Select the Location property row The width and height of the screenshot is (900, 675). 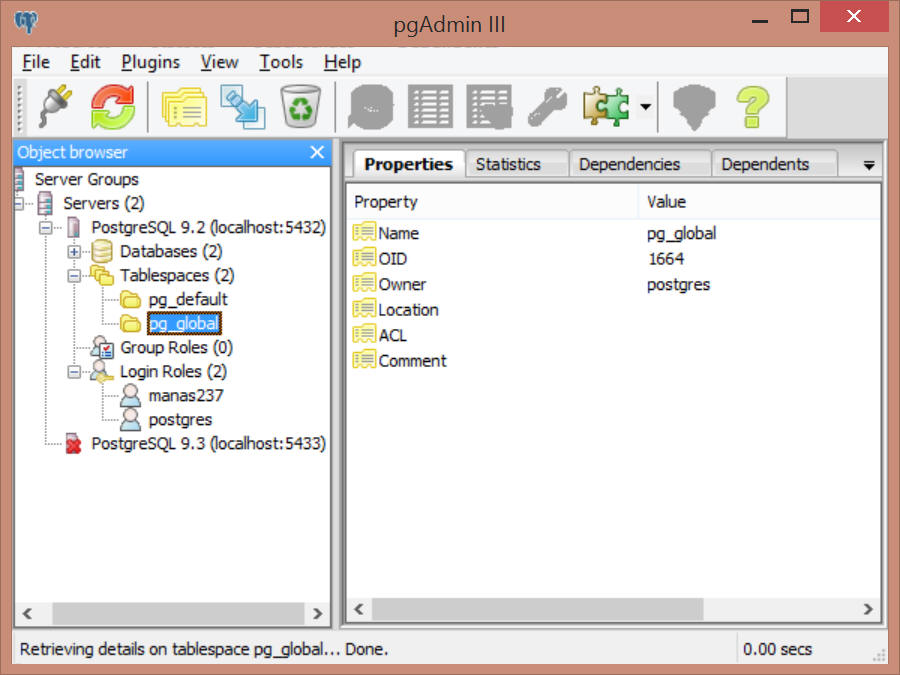point(613,309)
